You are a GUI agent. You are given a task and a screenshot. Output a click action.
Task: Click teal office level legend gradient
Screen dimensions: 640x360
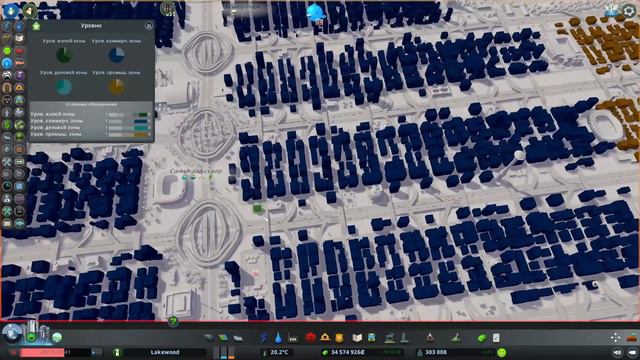click(128, 128)
